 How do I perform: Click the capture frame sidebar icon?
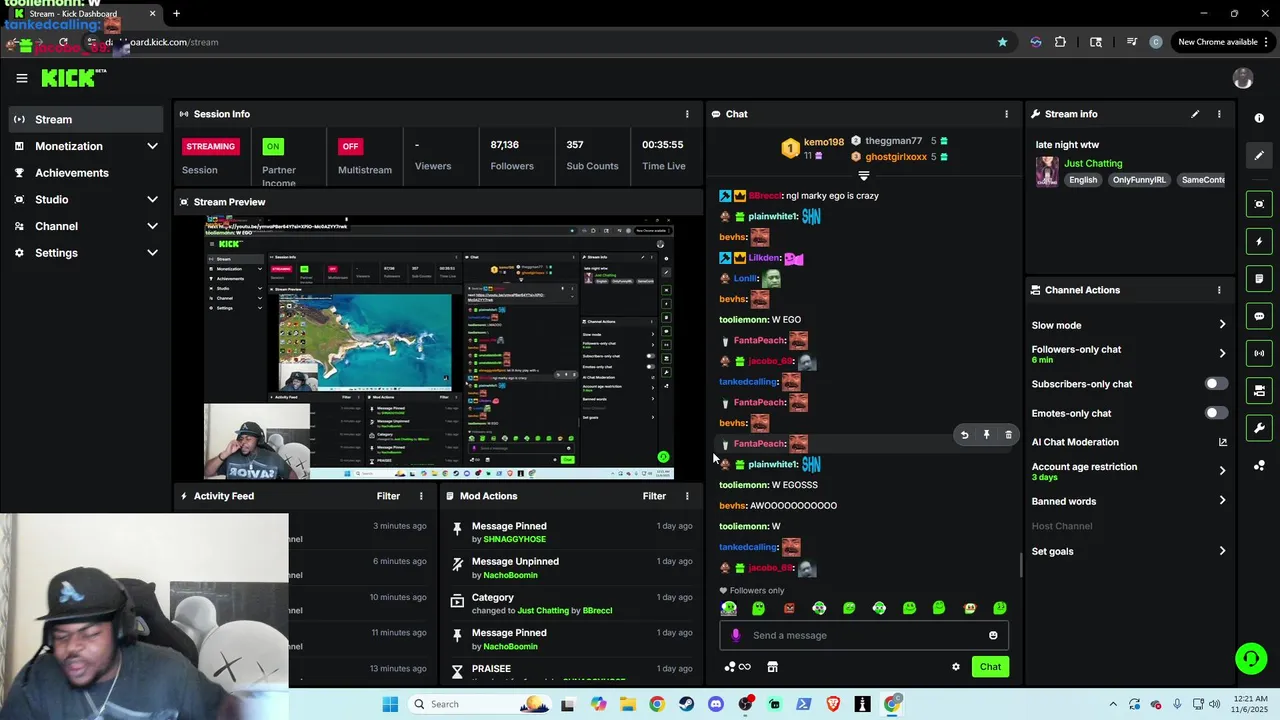tap(1259, 204)
